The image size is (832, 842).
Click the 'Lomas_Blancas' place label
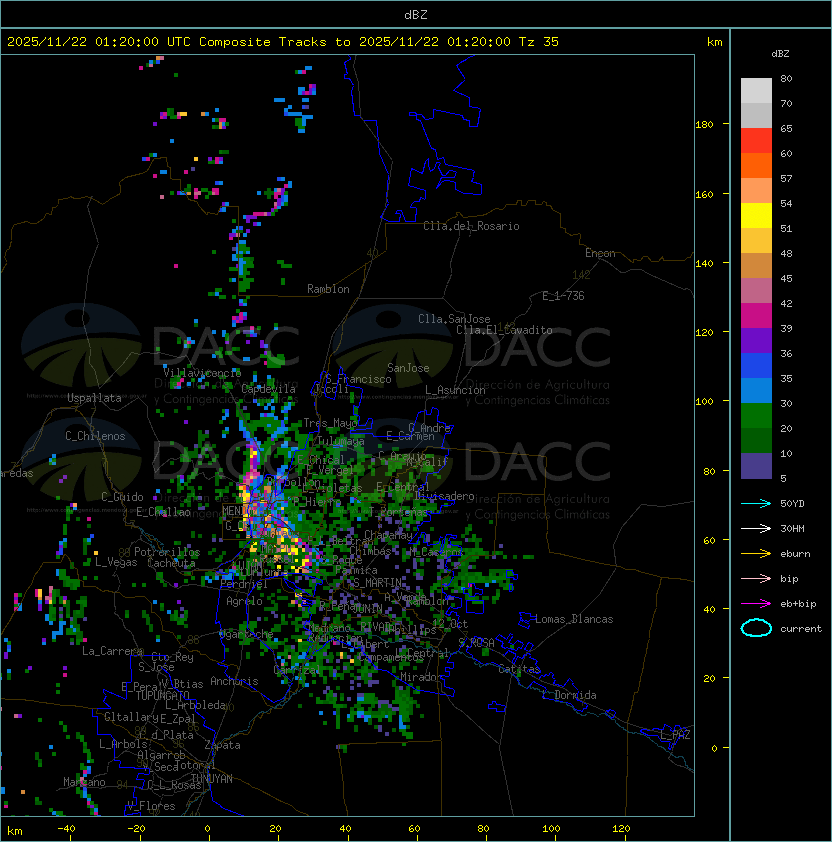[574, 619]
